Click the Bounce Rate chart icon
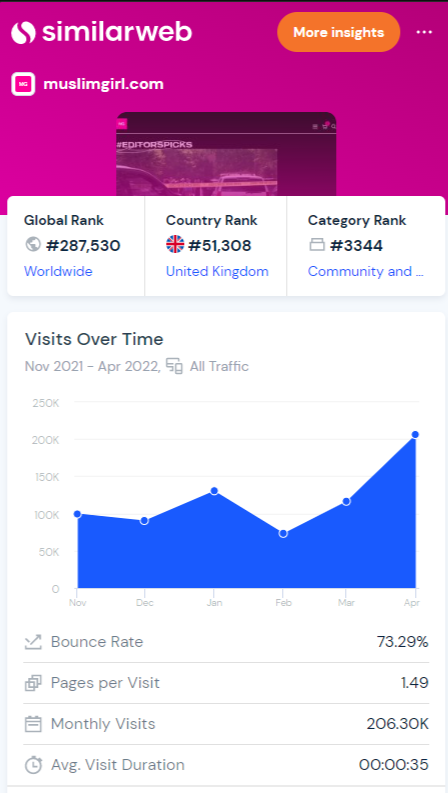 (x=33, y=642)
